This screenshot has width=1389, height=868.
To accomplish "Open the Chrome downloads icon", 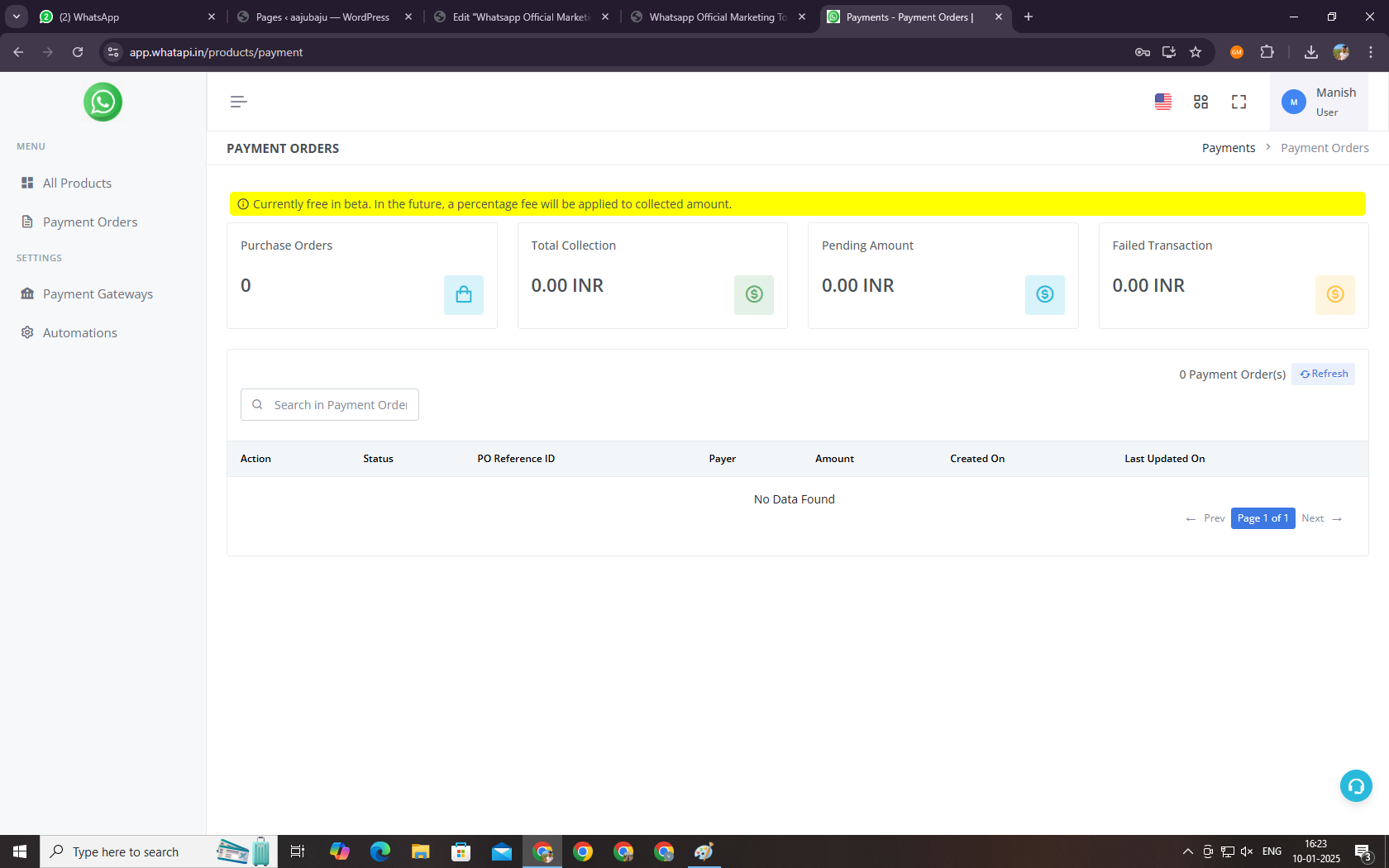I will 1311,52.
